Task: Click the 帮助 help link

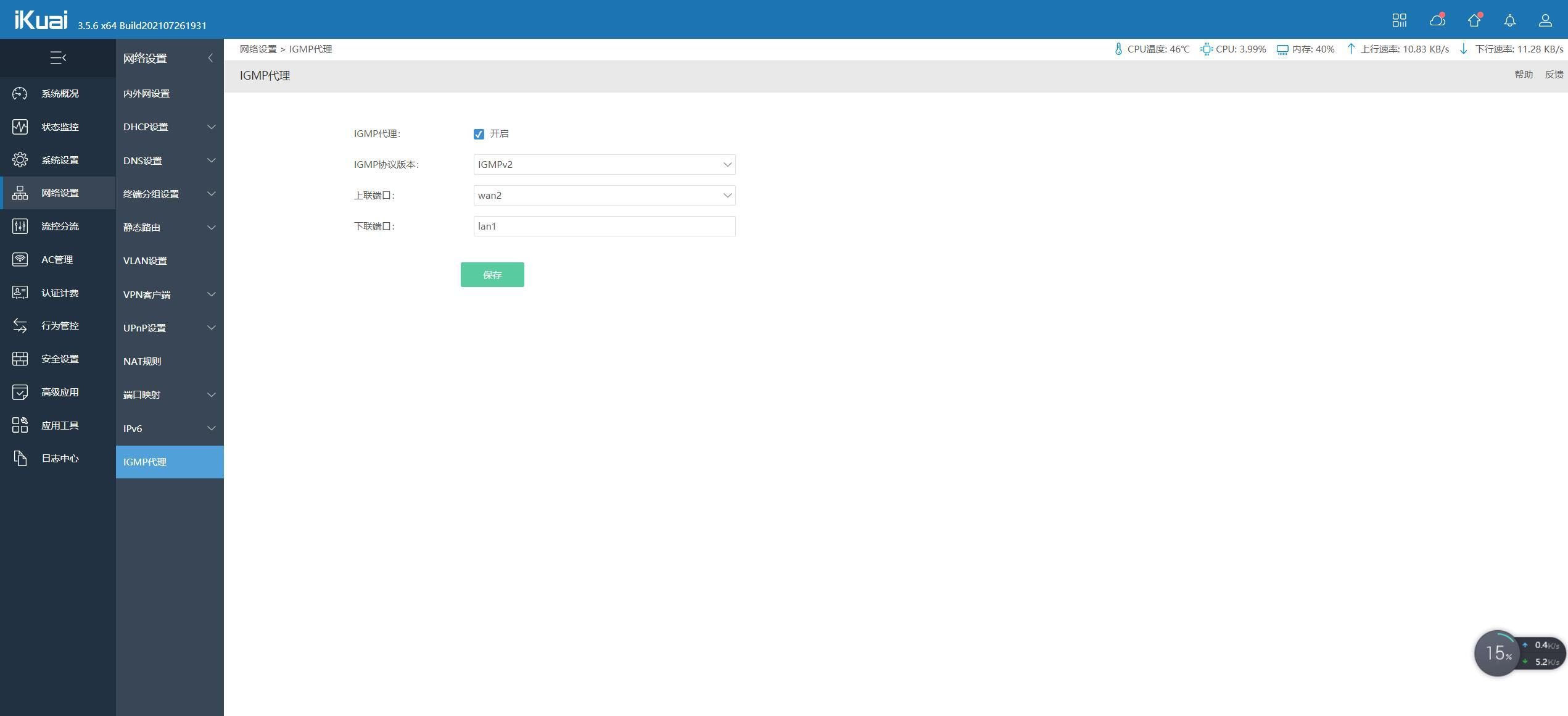Action: (x=1523, y=75)
